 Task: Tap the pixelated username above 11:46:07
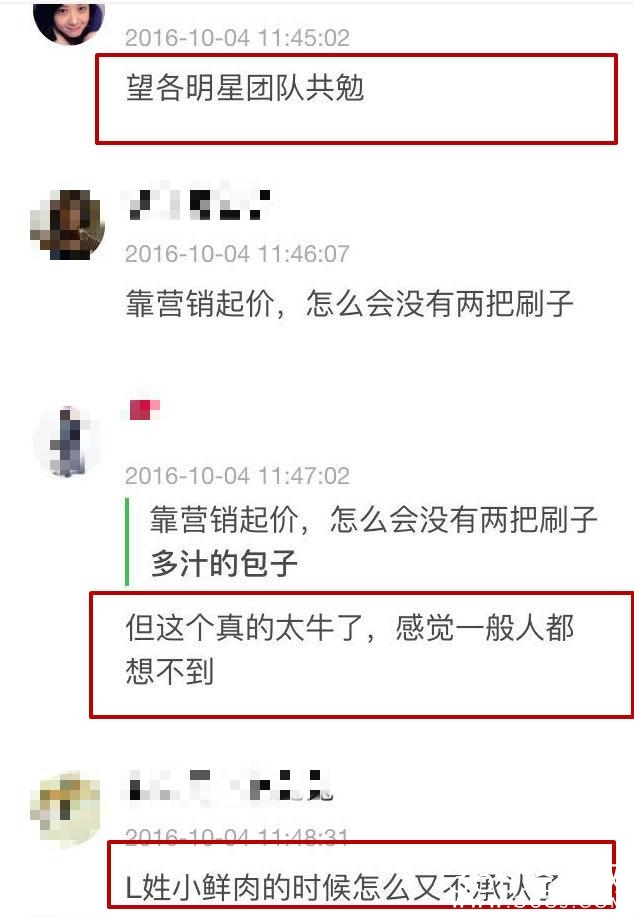[199, 205]
